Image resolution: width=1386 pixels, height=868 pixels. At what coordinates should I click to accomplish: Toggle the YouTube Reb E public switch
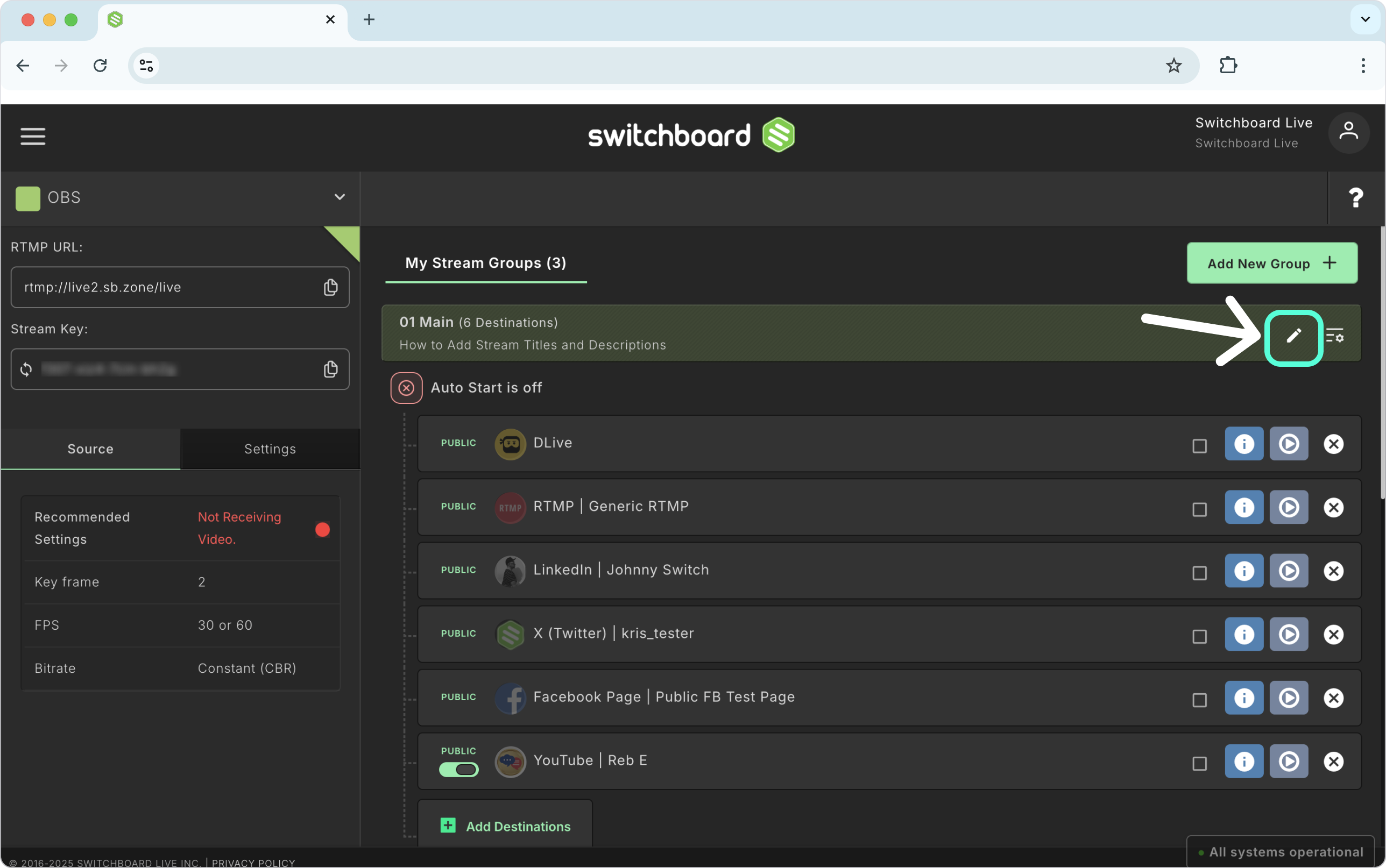tap(459, 769)
